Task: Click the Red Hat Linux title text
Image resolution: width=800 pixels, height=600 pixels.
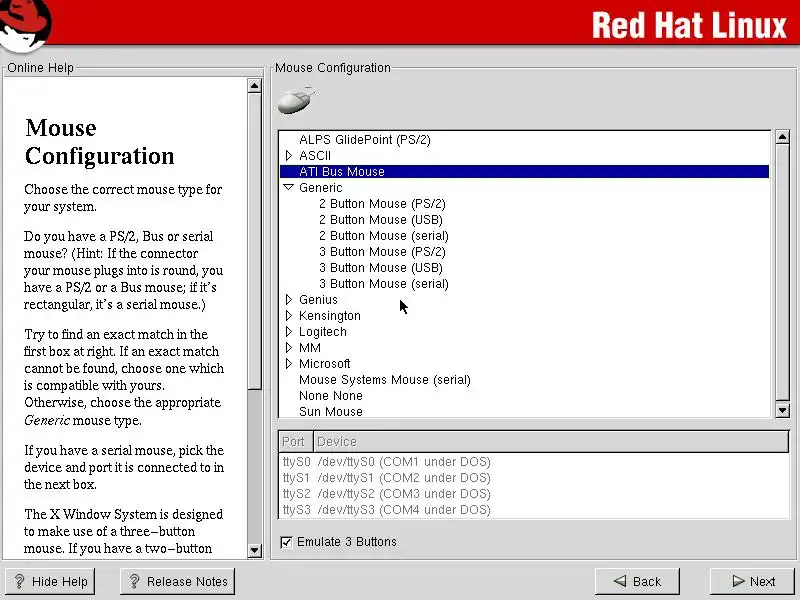Action: (689, 25)
